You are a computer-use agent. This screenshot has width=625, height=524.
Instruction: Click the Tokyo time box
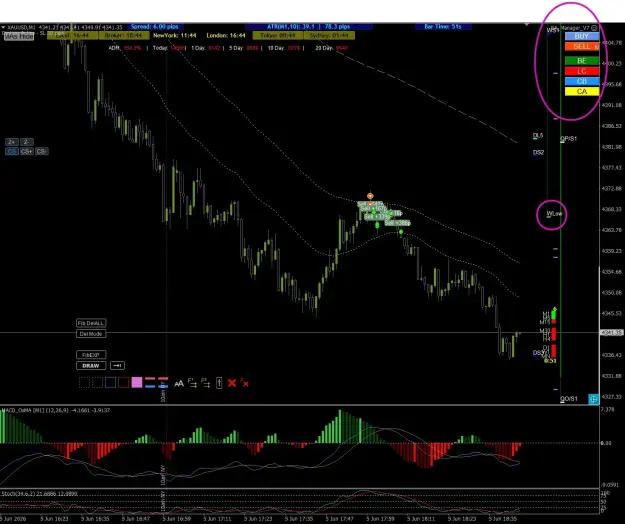pos(278,36)
